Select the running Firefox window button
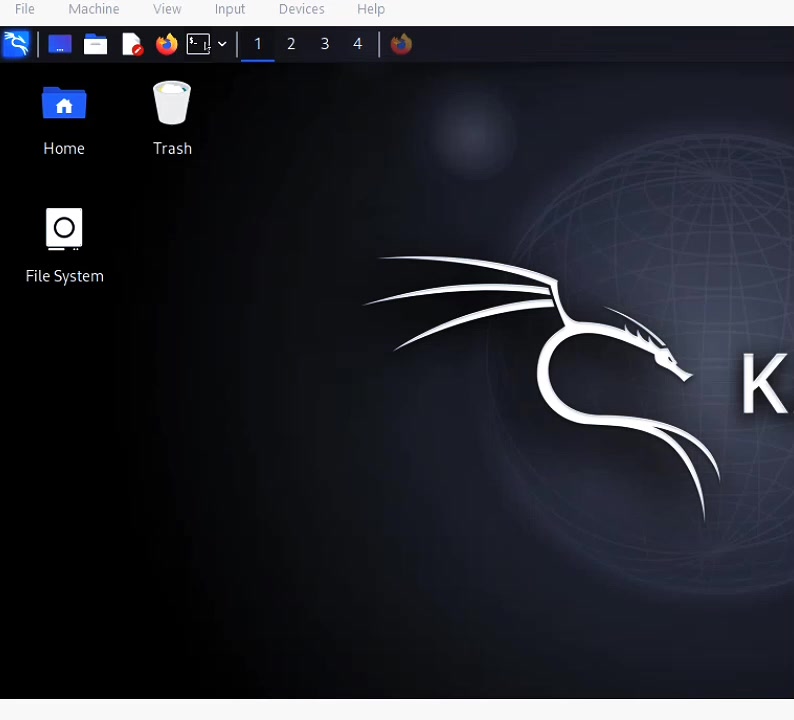 click(401, 45)
